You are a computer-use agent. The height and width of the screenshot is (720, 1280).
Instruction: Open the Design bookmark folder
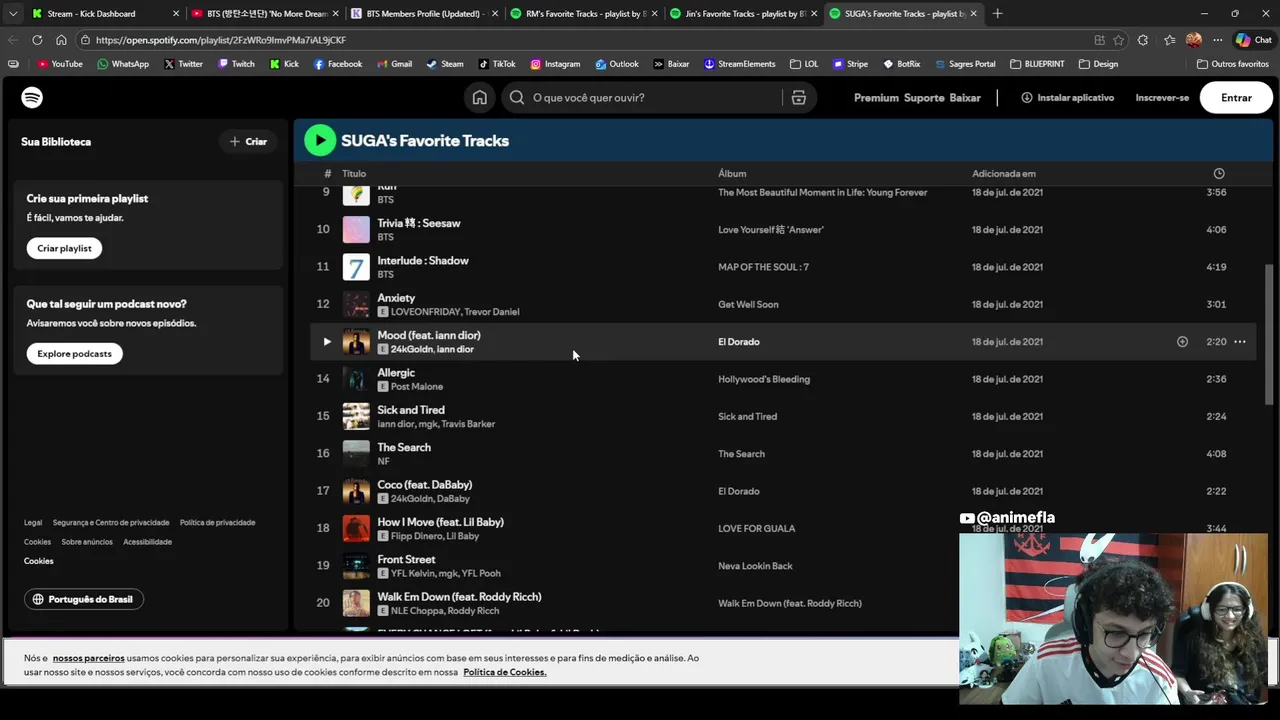point(1098,64)
